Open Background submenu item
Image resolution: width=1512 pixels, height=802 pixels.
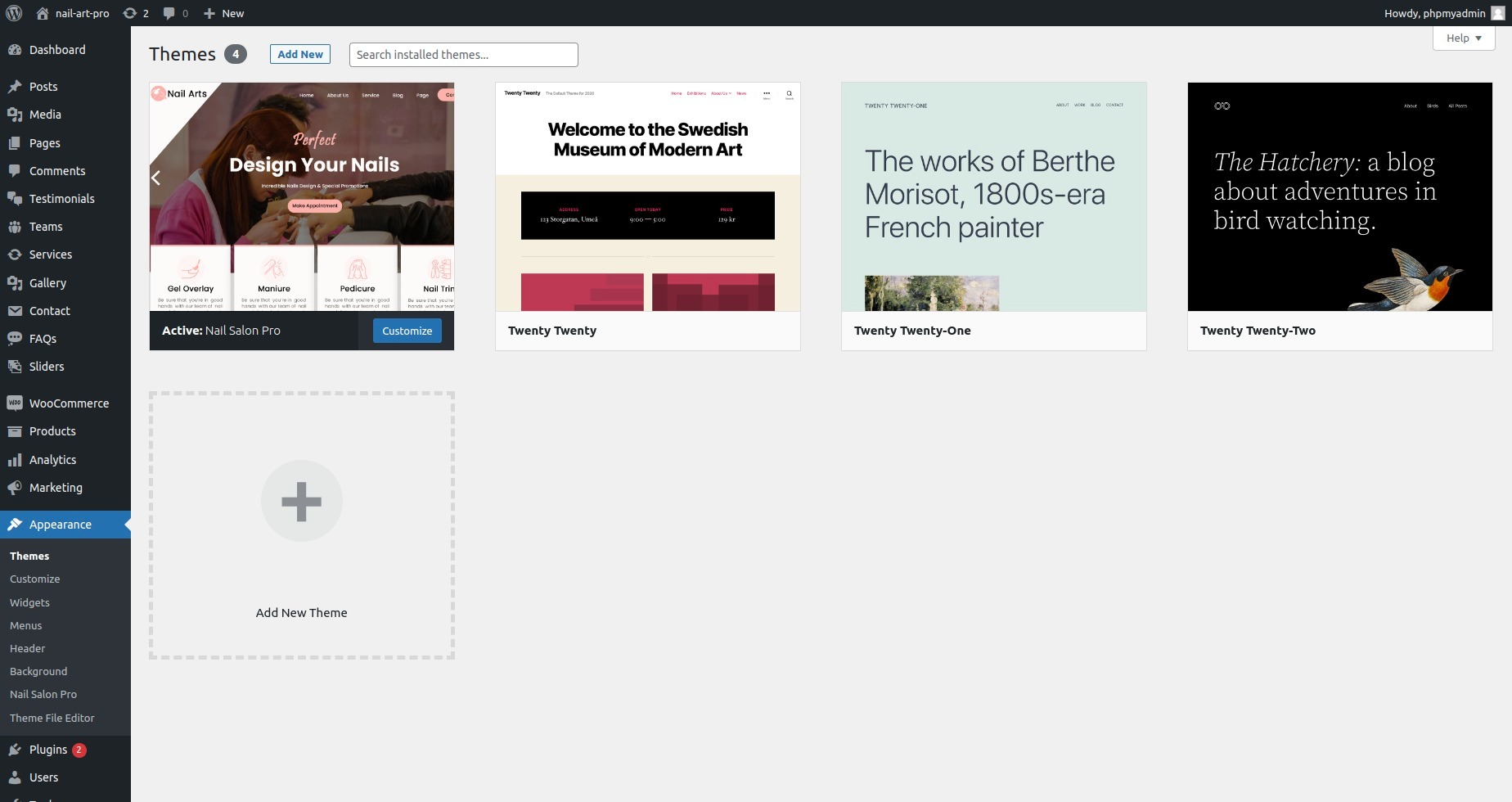[38, 671]
